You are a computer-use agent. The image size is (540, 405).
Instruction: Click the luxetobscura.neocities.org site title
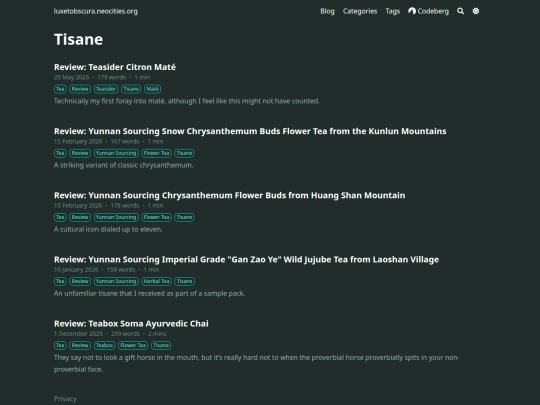(96, 11)
